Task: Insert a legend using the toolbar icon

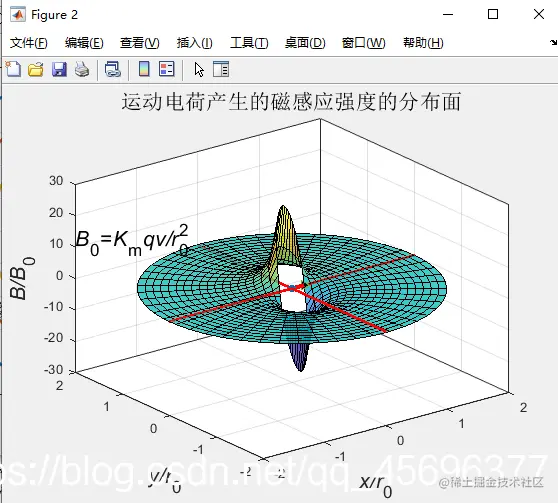Action: click(x=167, y=69)
